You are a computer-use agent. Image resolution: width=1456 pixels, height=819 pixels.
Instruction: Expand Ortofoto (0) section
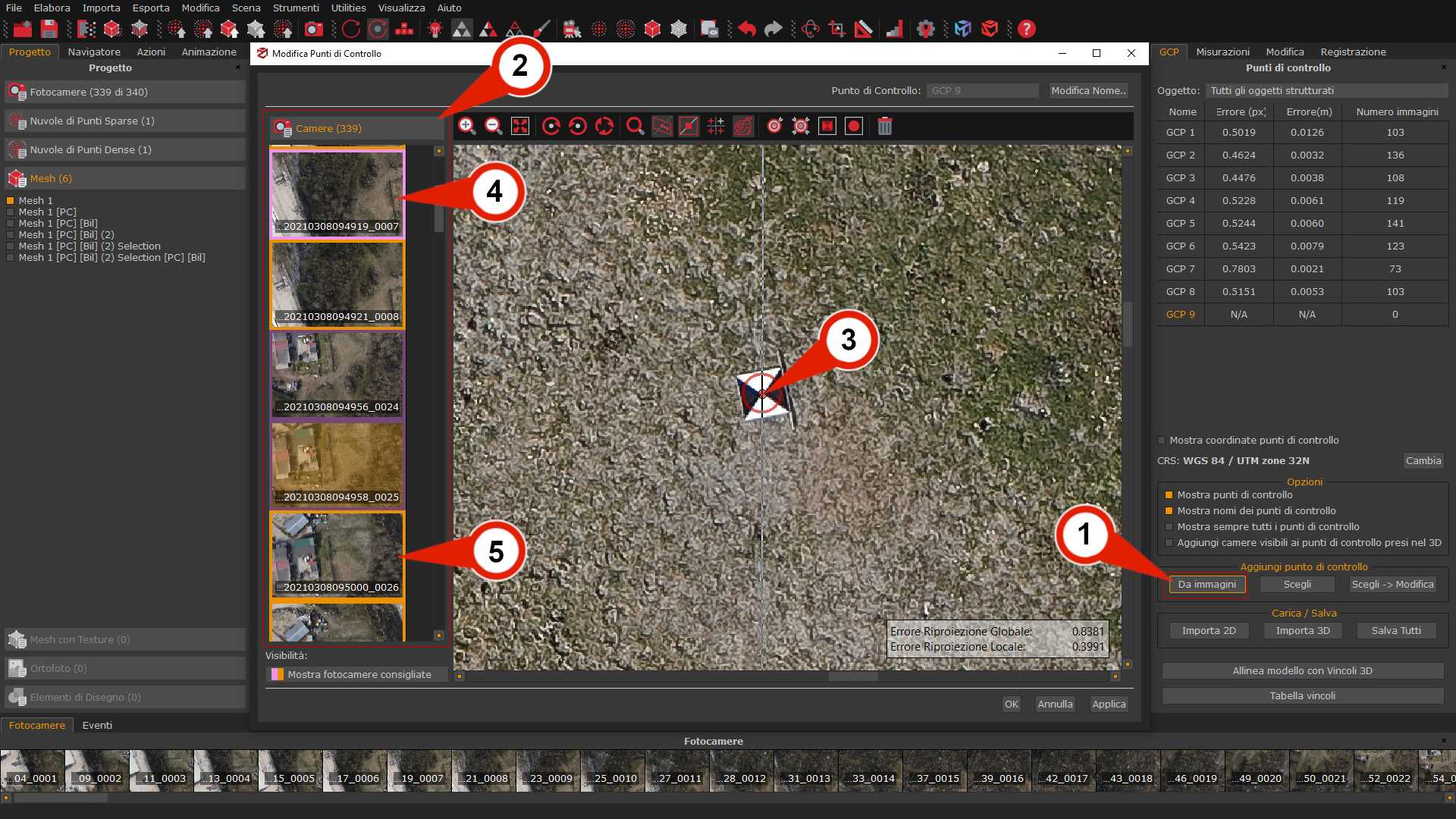(x=125, y=668)
